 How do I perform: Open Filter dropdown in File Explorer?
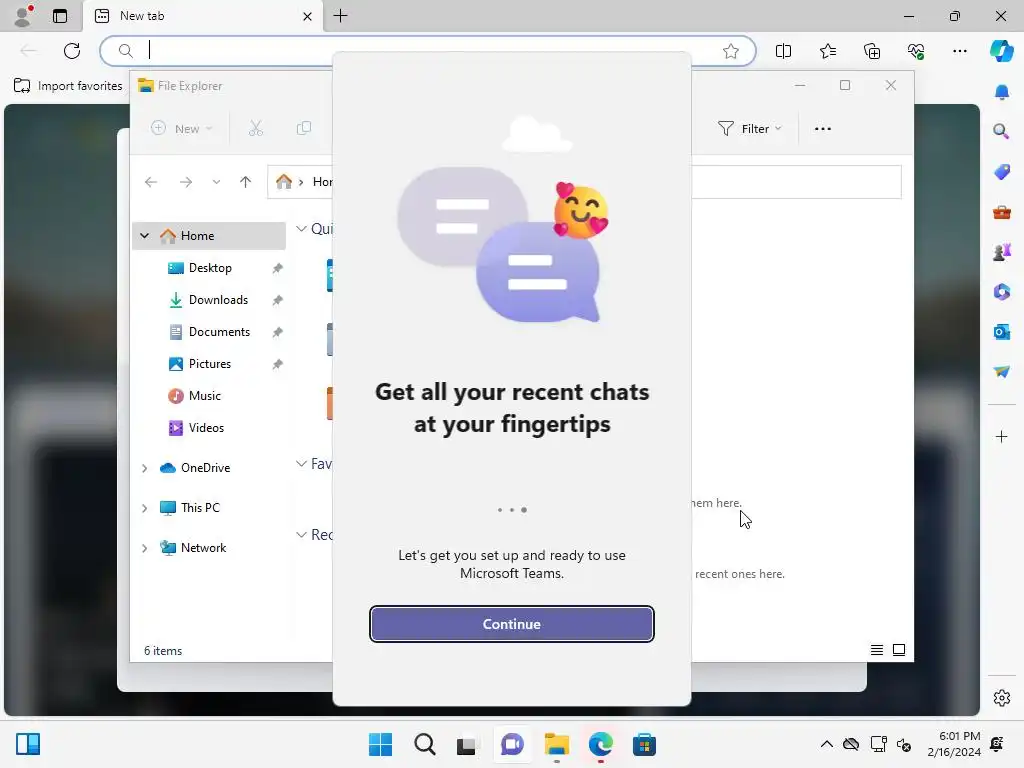749,129
